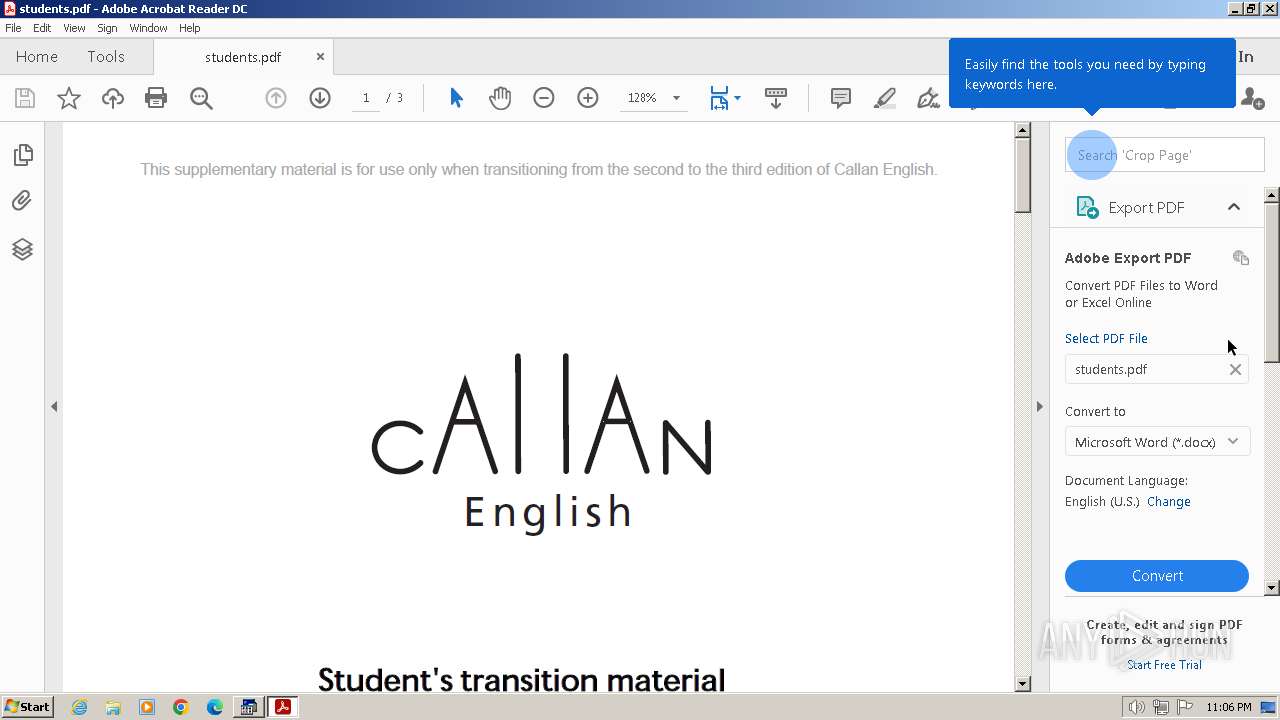Click the Start Free Trial link

click(1164, 665)
